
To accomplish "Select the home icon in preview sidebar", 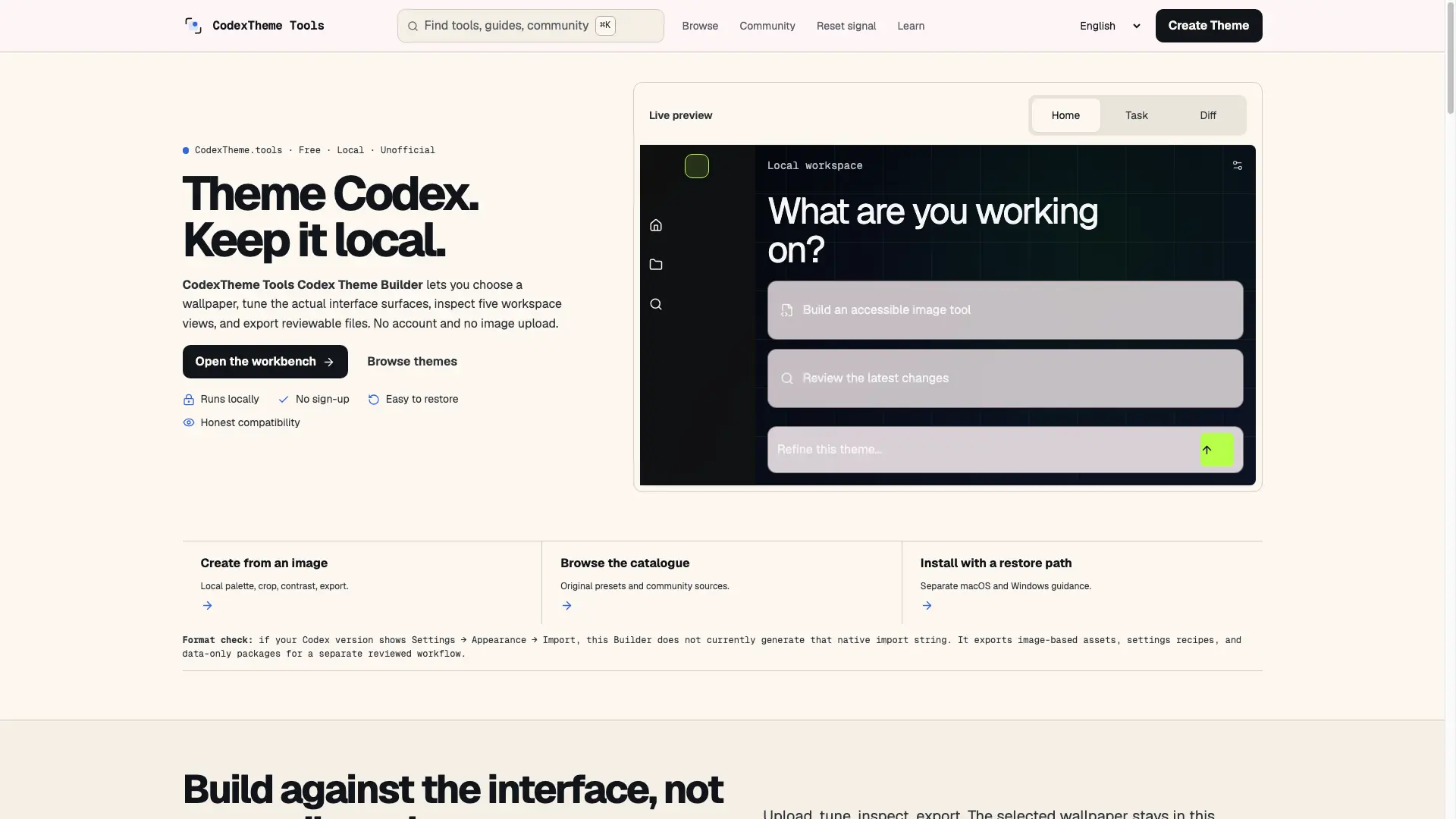I will [x=656, y=225].
